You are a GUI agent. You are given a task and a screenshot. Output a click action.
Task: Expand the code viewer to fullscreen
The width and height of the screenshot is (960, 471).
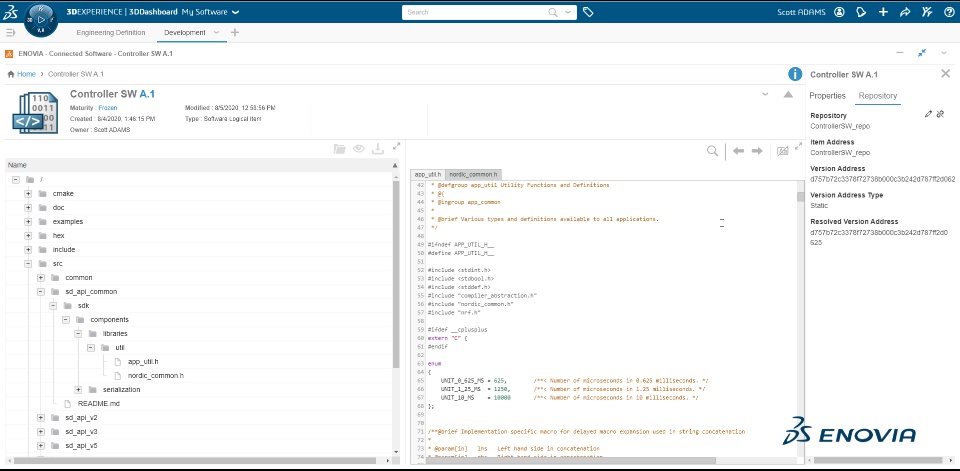point(798,146)
